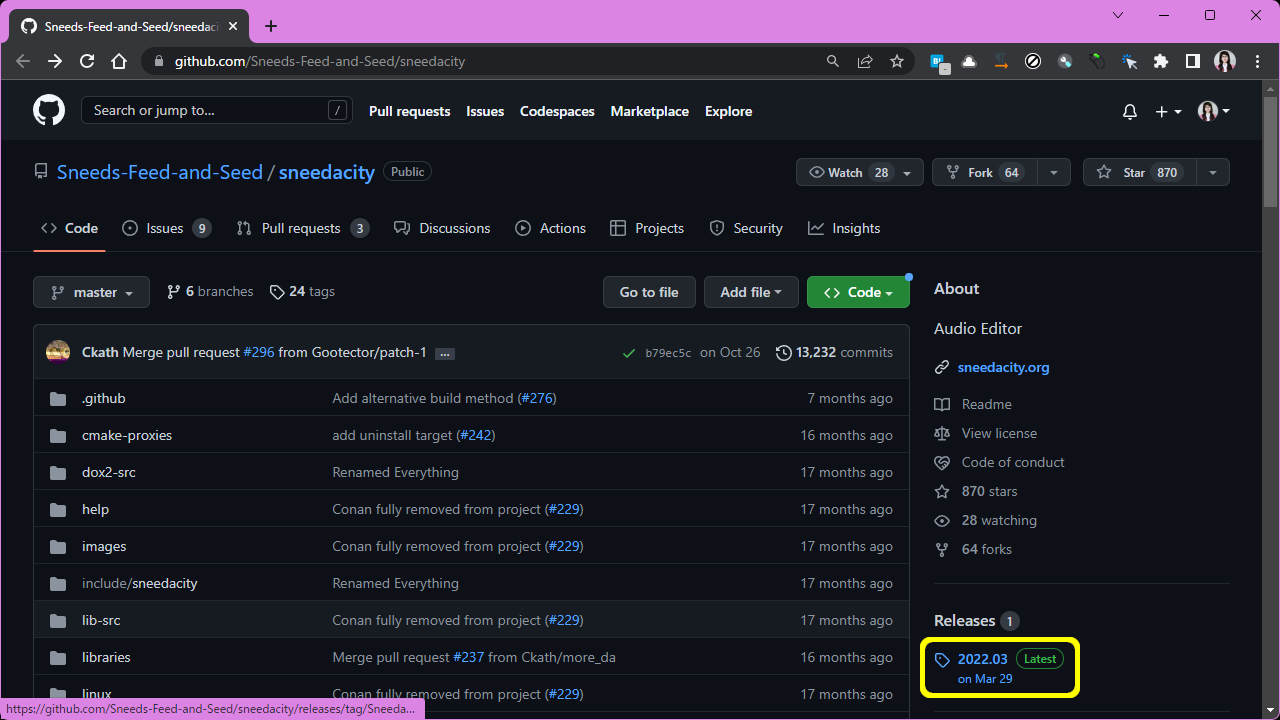Image resolution: width=1280 pixels, height=720 pixels.
Task: Reload the page in the browser toolbar
Action: coord(87,61)
